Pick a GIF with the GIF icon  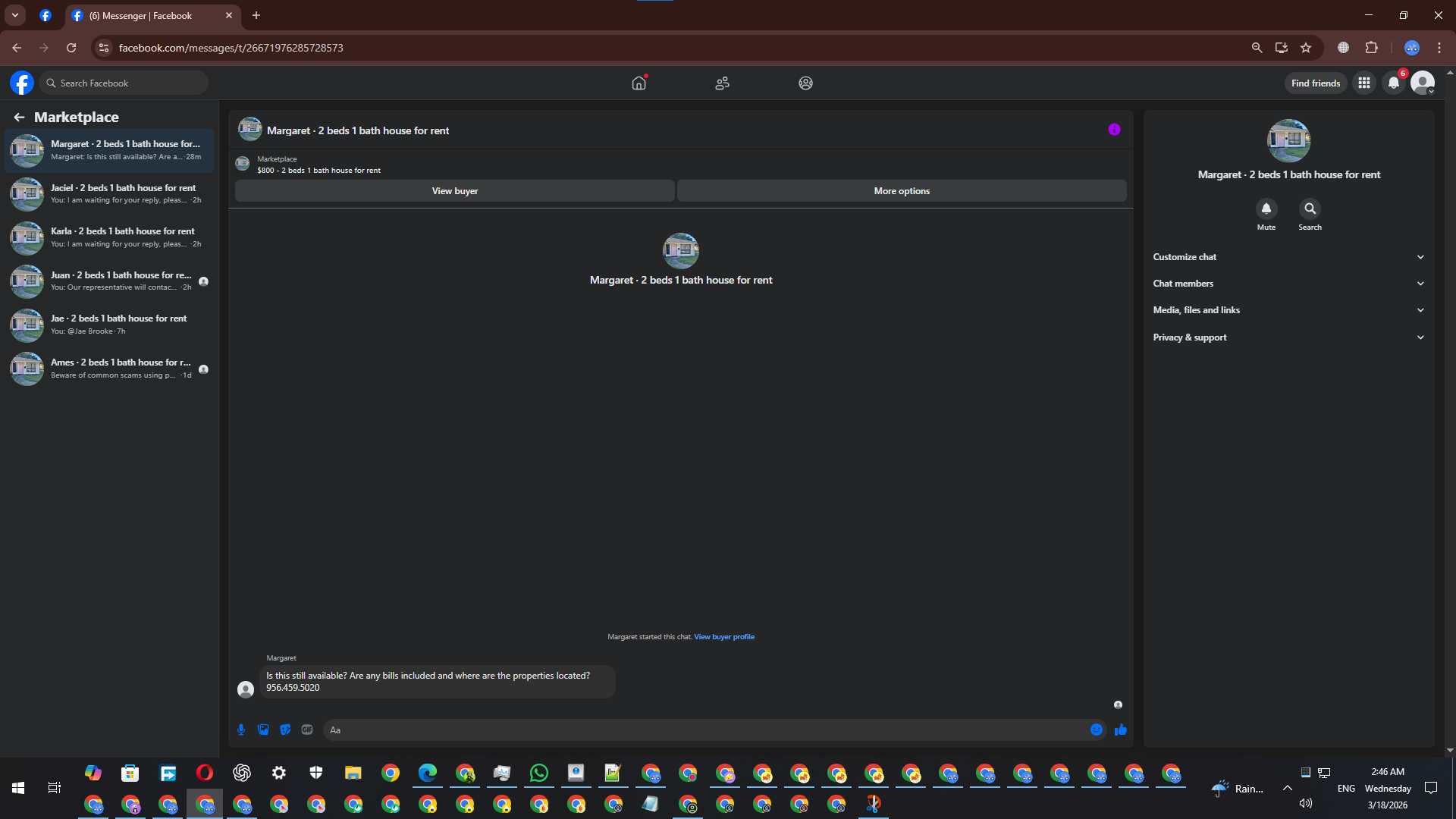pos(307,730)
